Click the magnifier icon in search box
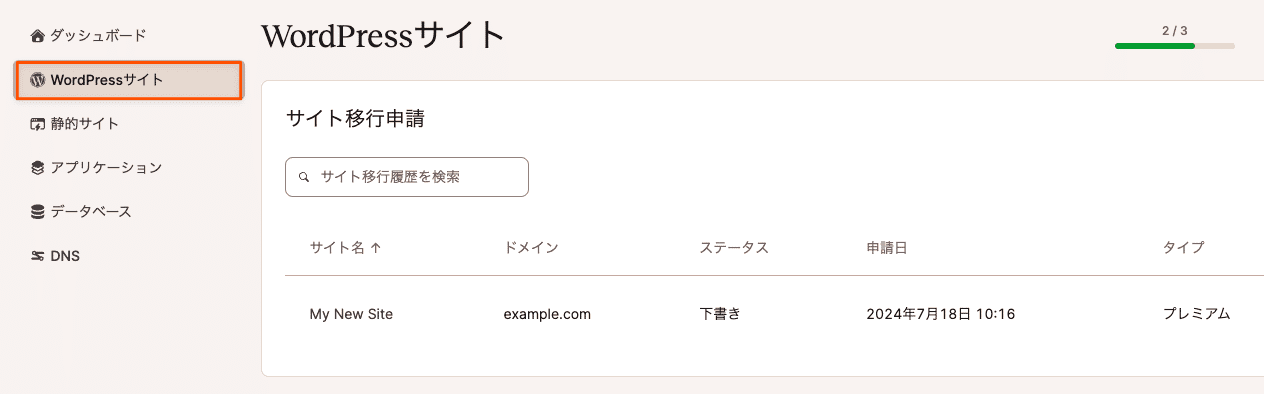This screenshot has width=1264, height=394. click(x=304, y=177)
